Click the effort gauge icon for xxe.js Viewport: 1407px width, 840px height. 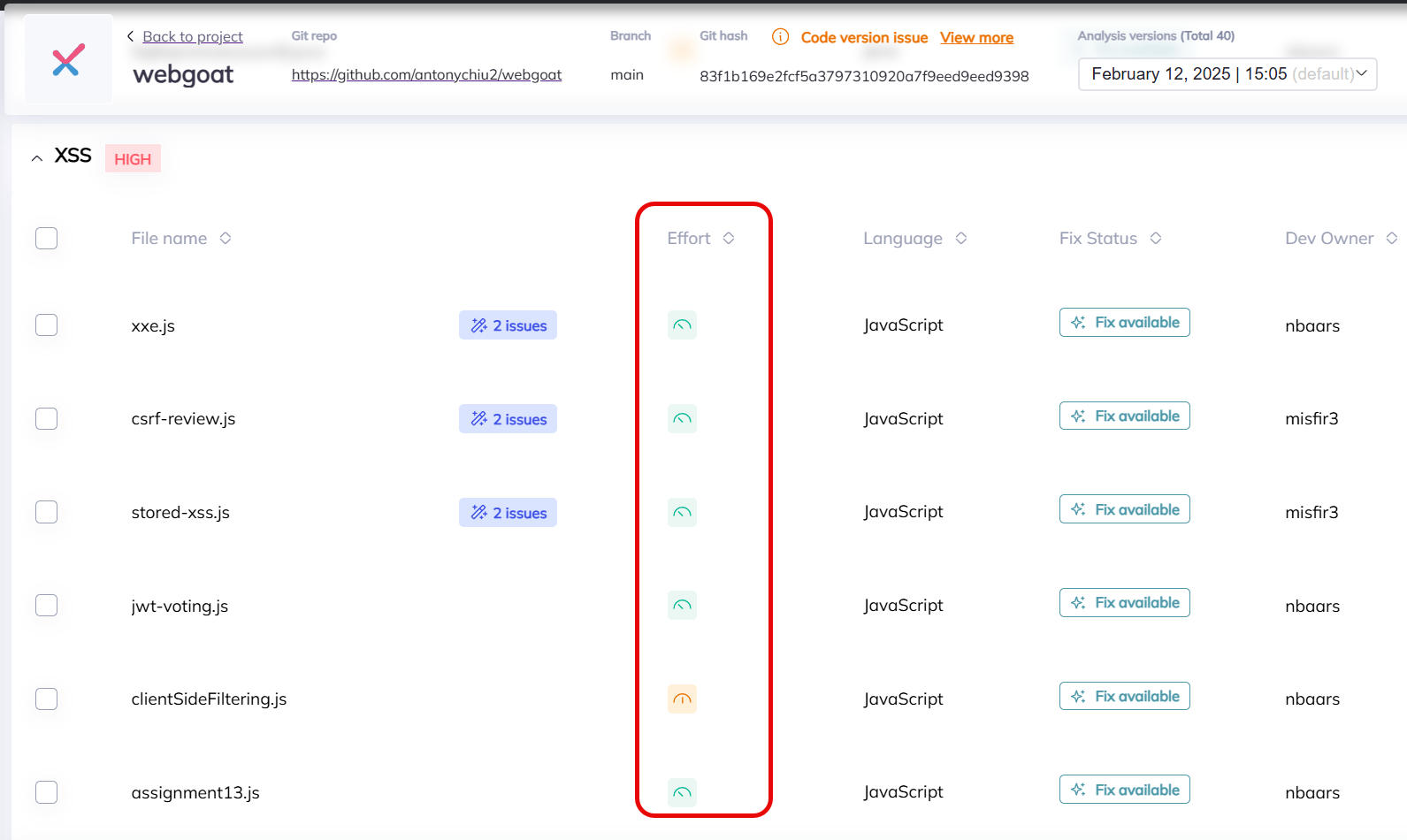[682, 325]
